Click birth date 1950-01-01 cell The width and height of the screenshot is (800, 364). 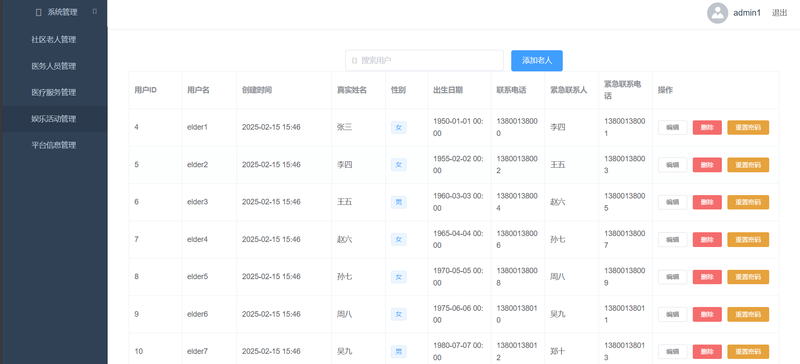coord(458,127)
